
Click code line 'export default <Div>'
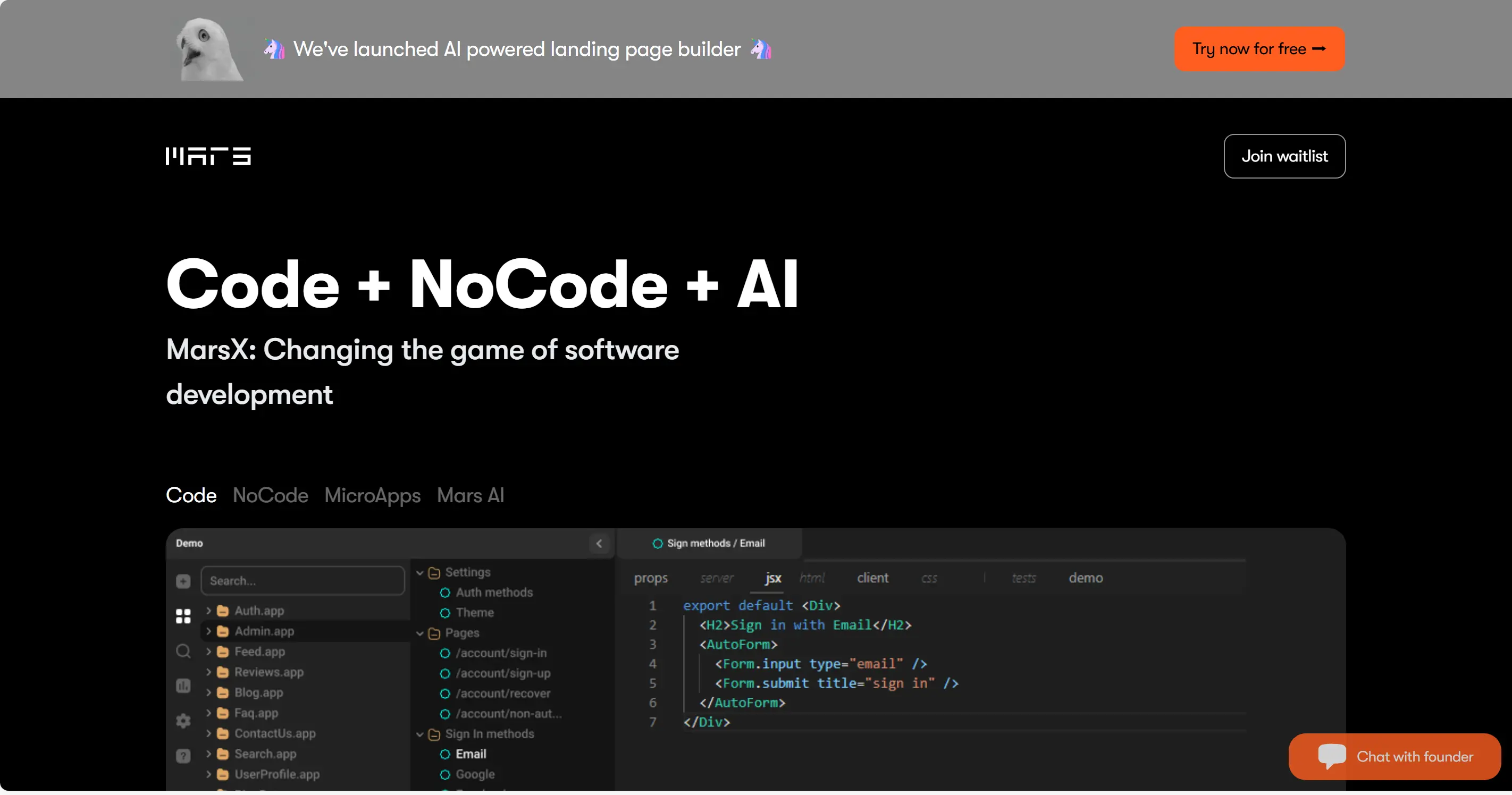pyautogui.click(x=762, y=605)
